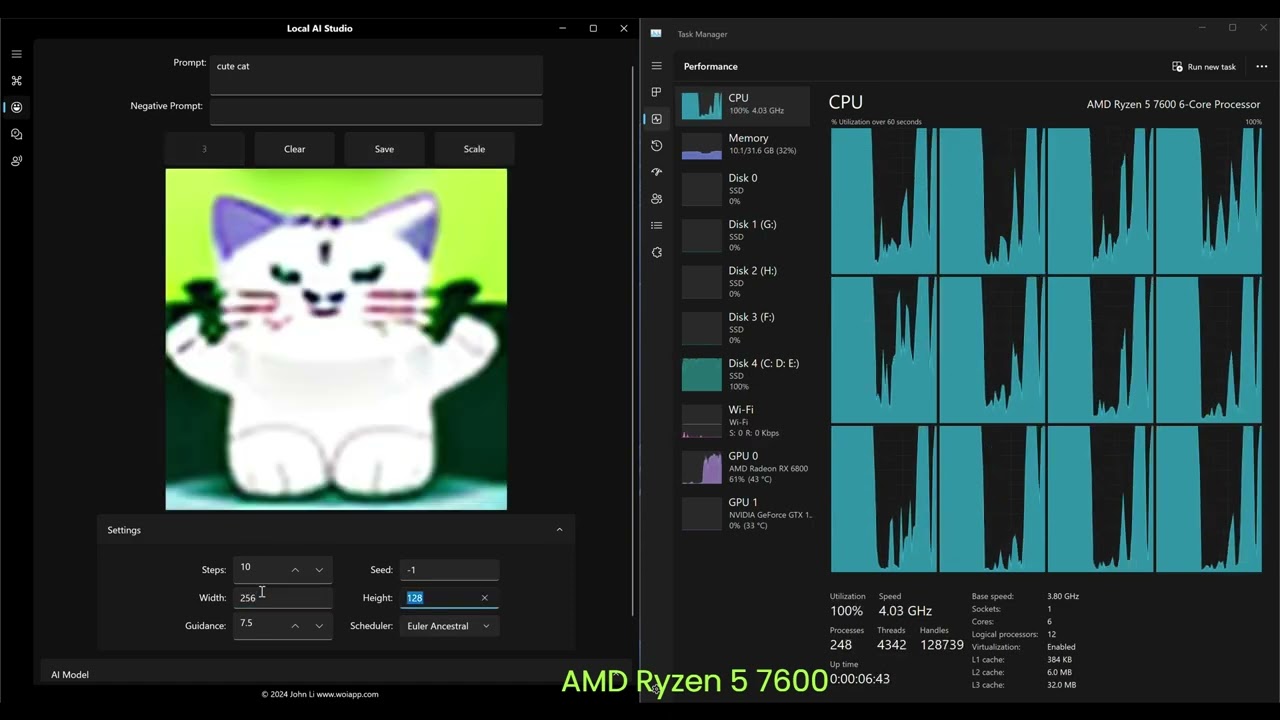Click the AMD Ryzen 5 7600 6-Core Processor text
This screenshot has height=720, width=1280.
click(1173, 105)
